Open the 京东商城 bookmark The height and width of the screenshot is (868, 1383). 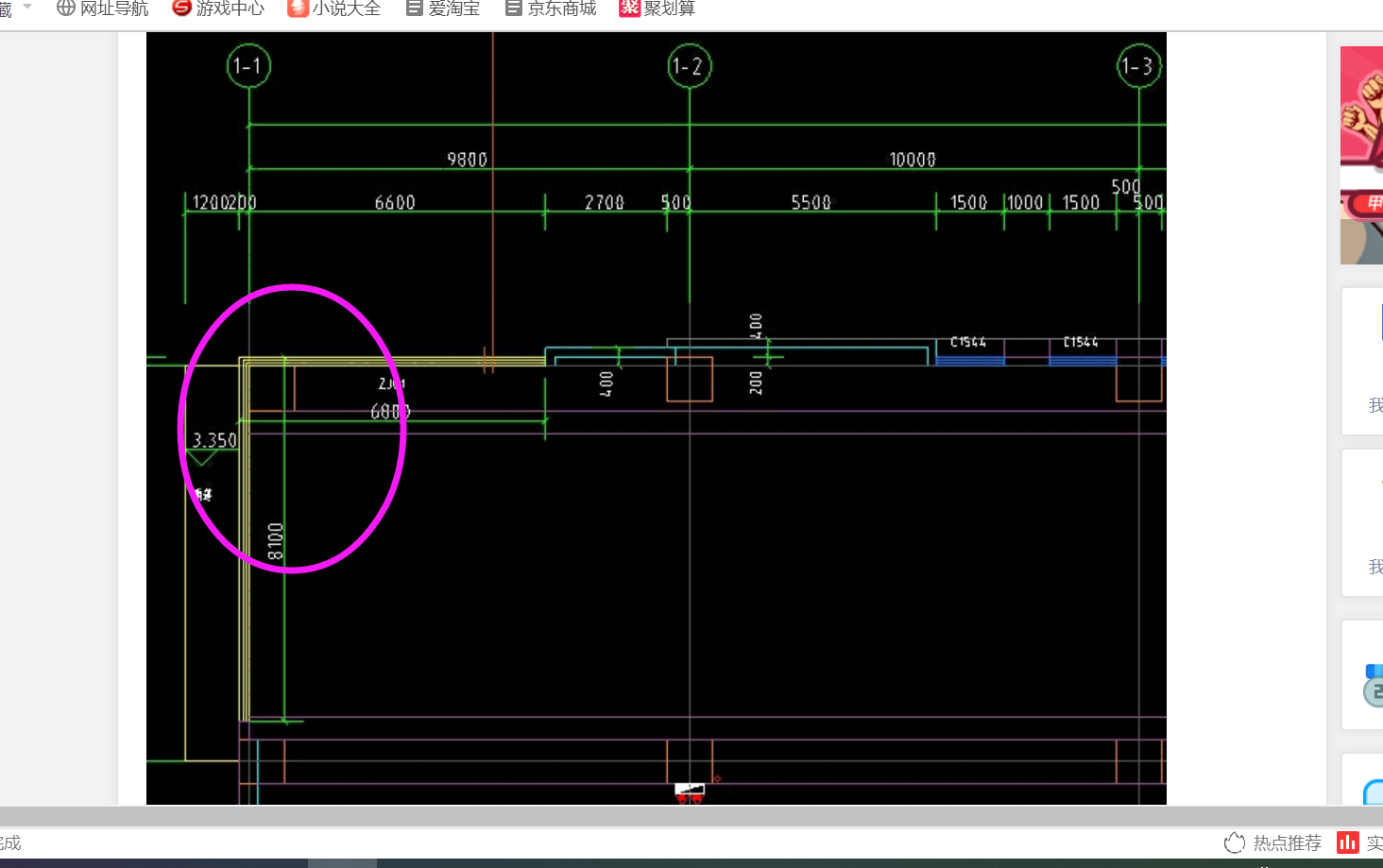pyautogui.click(x=551, y=9)
